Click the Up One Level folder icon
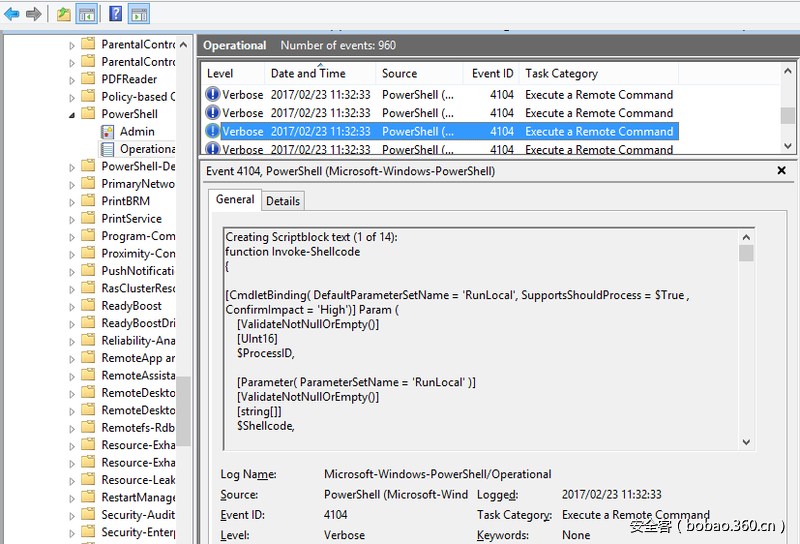The image size is (800, 544). (x=64, y=14)
